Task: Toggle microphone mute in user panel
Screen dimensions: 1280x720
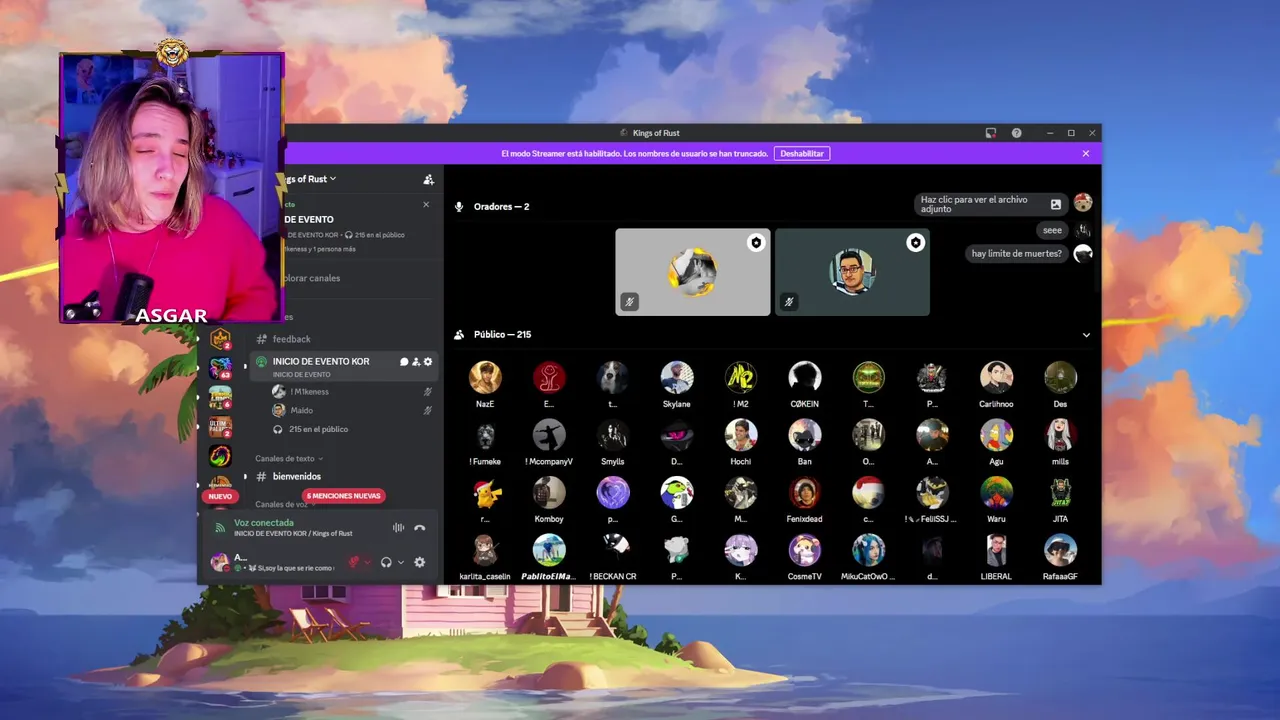Action: [353, 562]
